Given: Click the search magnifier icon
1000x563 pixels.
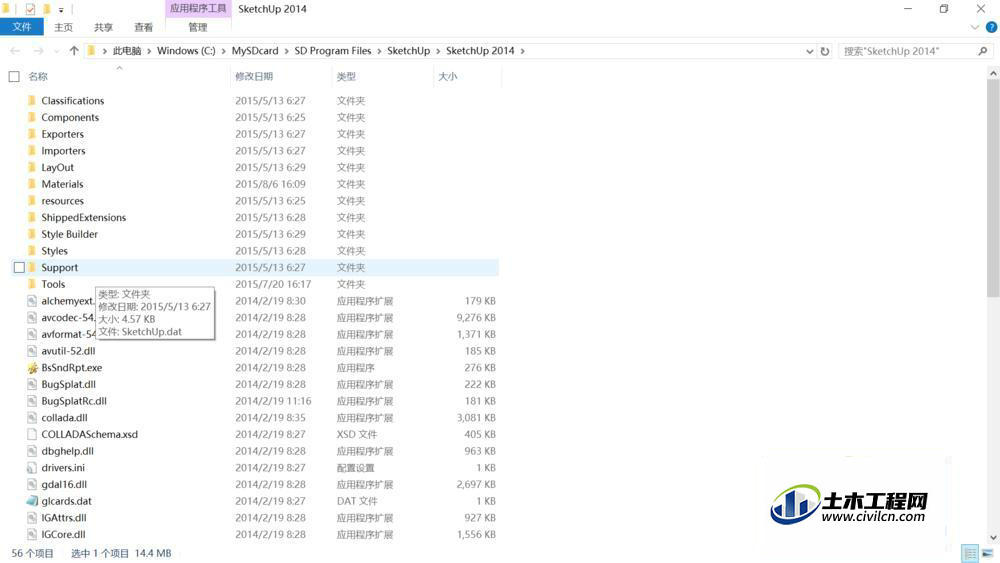Looking at the screenshot, I should [983, 51].
